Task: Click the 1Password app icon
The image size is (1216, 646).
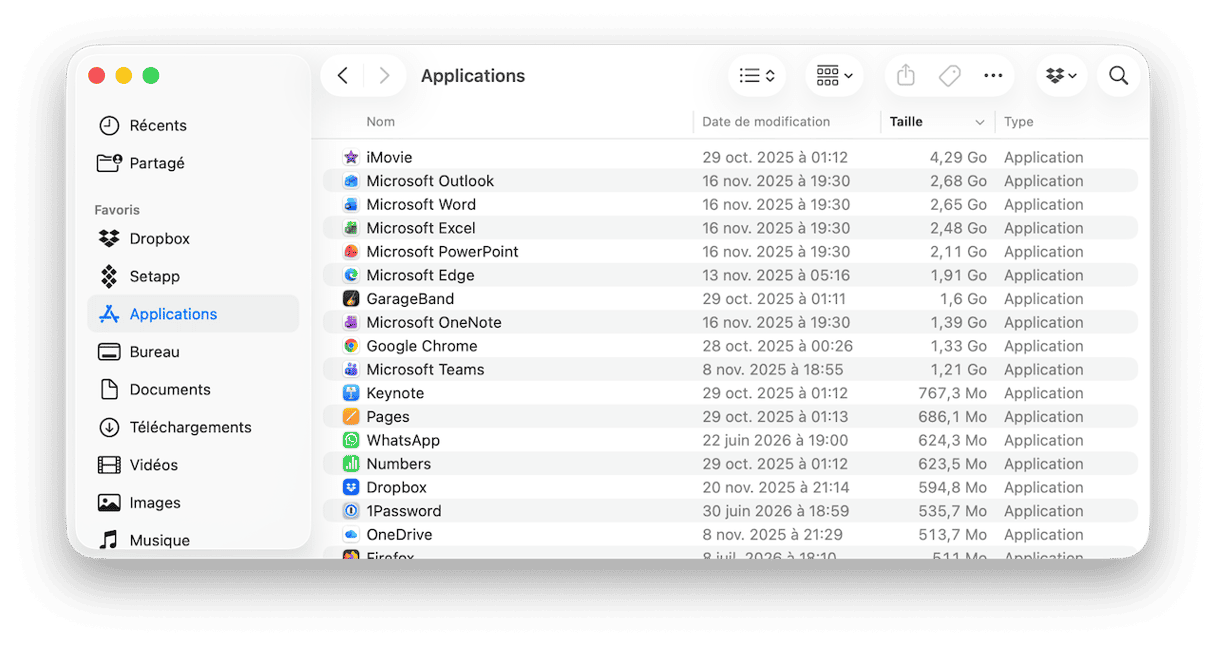Action: pyautogui.click(x=351, y=511)
